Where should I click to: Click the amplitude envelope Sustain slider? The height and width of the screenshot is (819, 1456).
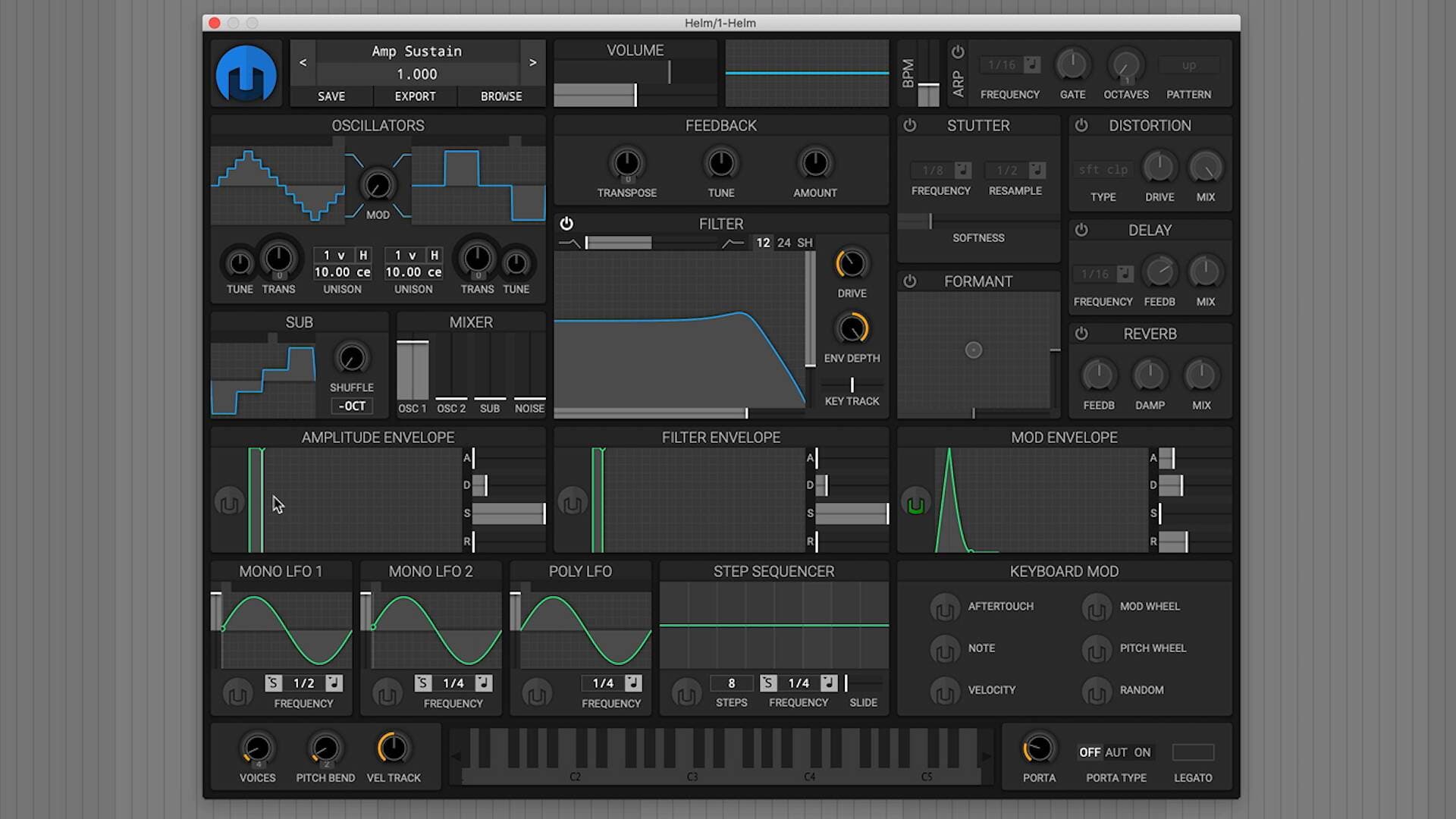[507, 513]
